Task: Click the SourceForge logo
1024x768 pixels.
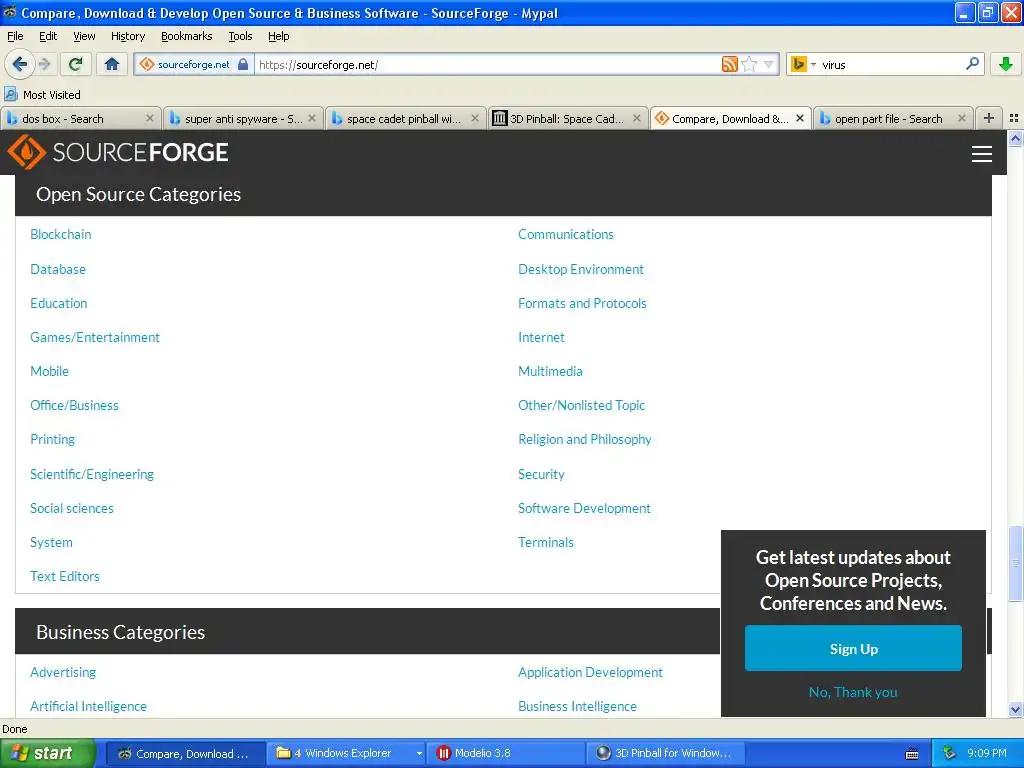Action: coord(118,152)
